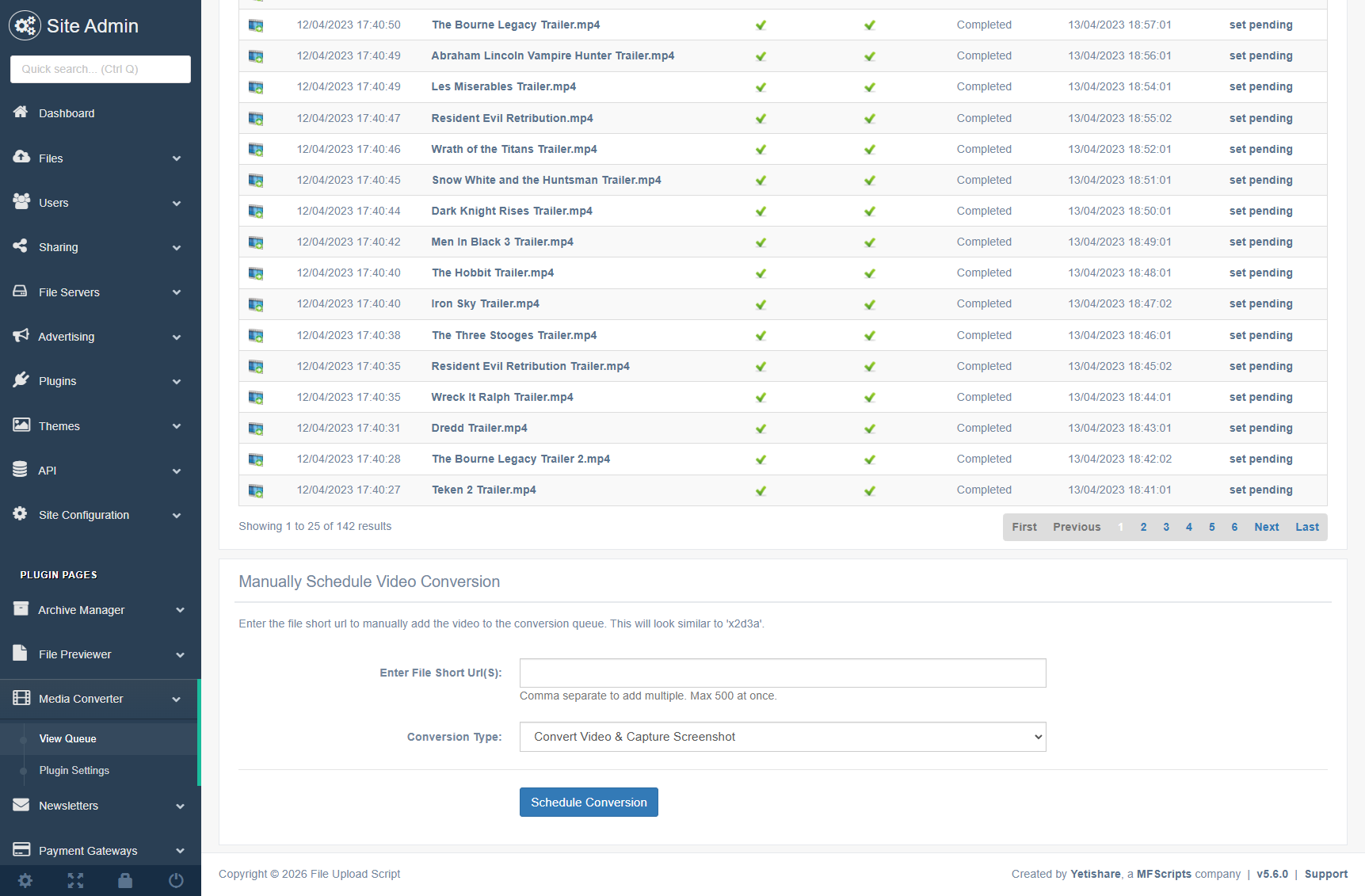Click the video file icon for Dredd Trailer.mp4

click(256, 429)
